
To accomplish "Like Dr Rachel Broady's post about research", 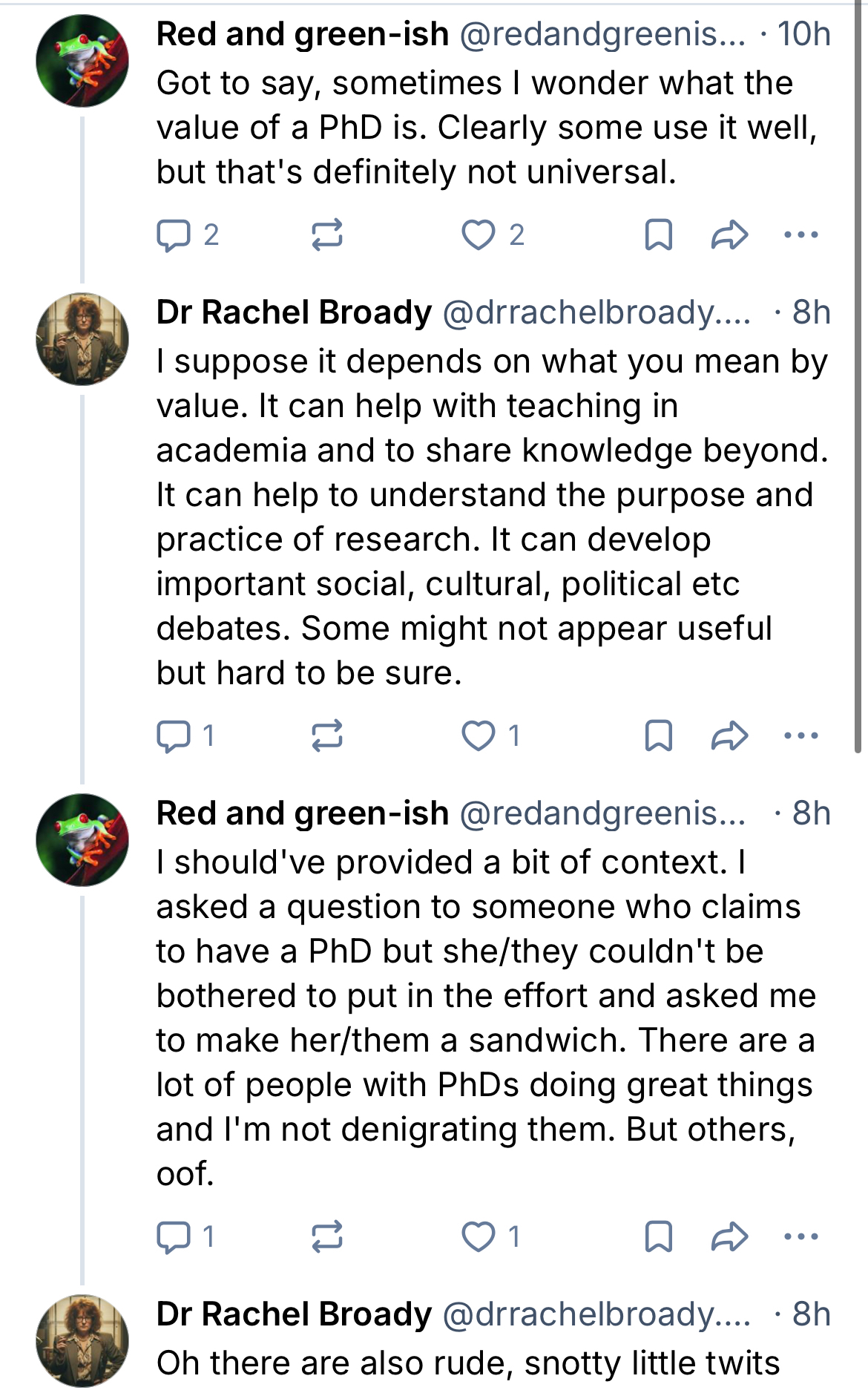I will click(x=479, y=736).
